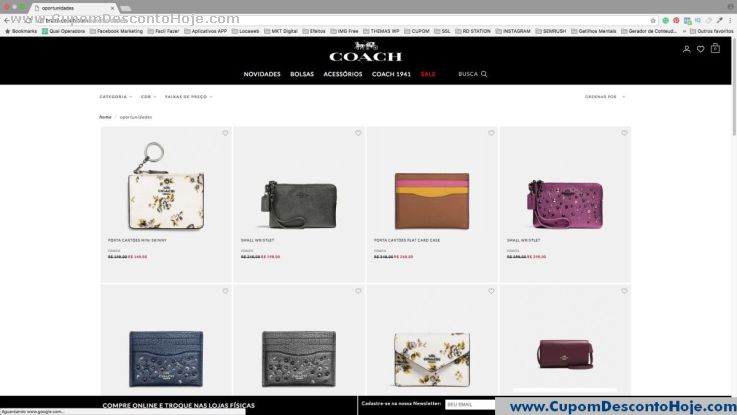Click the Busca search magnifier icon

(x=484, y=74)
